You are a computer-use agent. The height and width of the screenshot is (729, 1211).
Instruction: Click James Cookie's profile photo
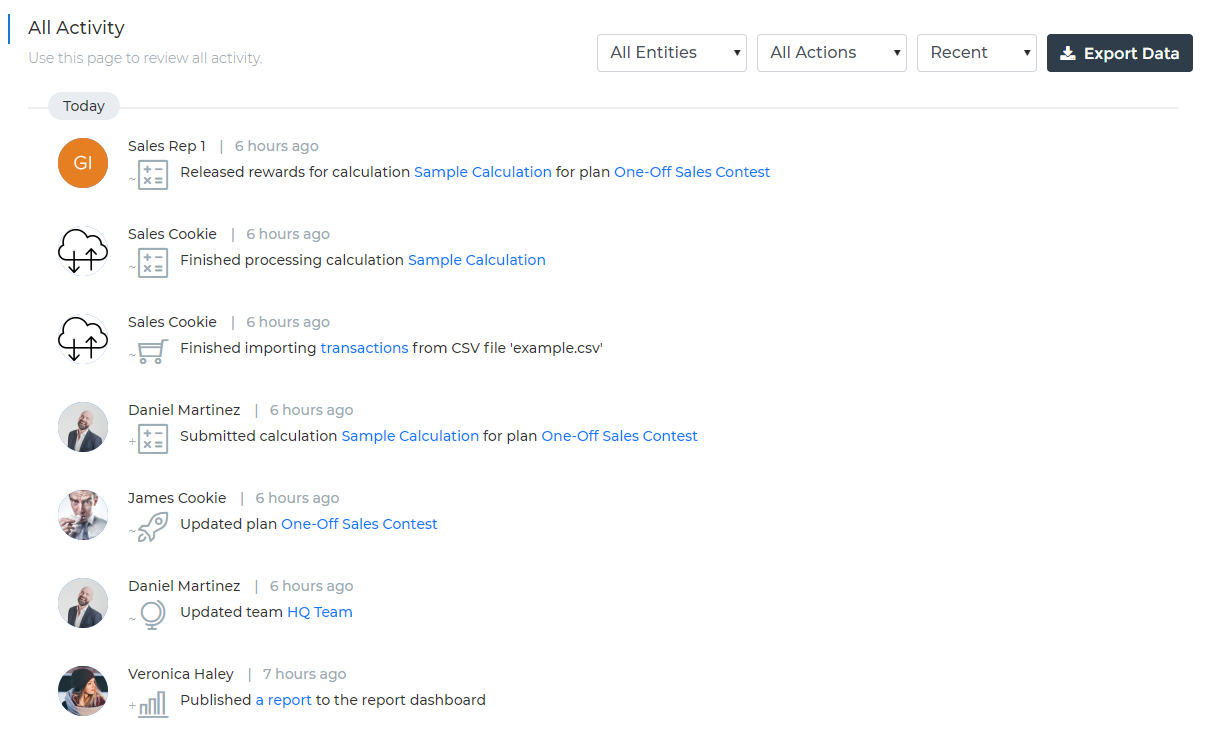[83, 515]
